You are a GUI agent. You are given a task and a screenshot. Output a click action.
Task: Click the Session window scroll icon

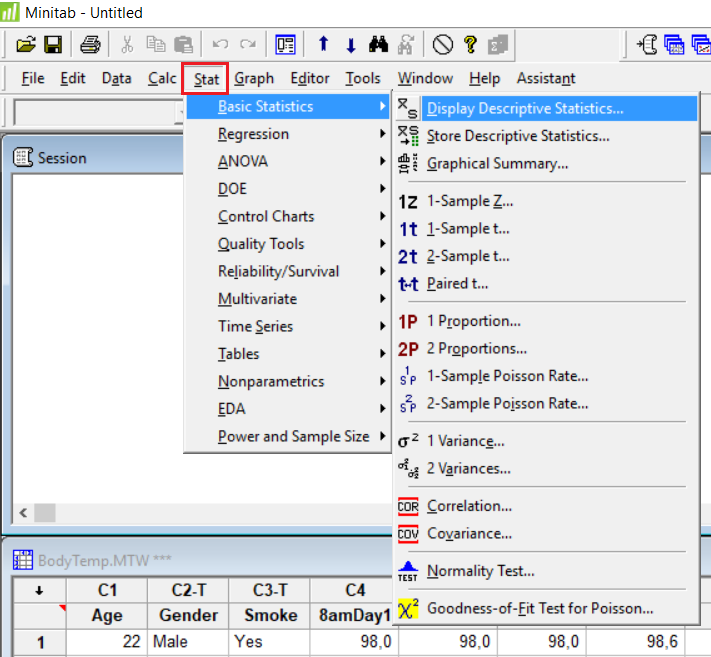[23, 157]
